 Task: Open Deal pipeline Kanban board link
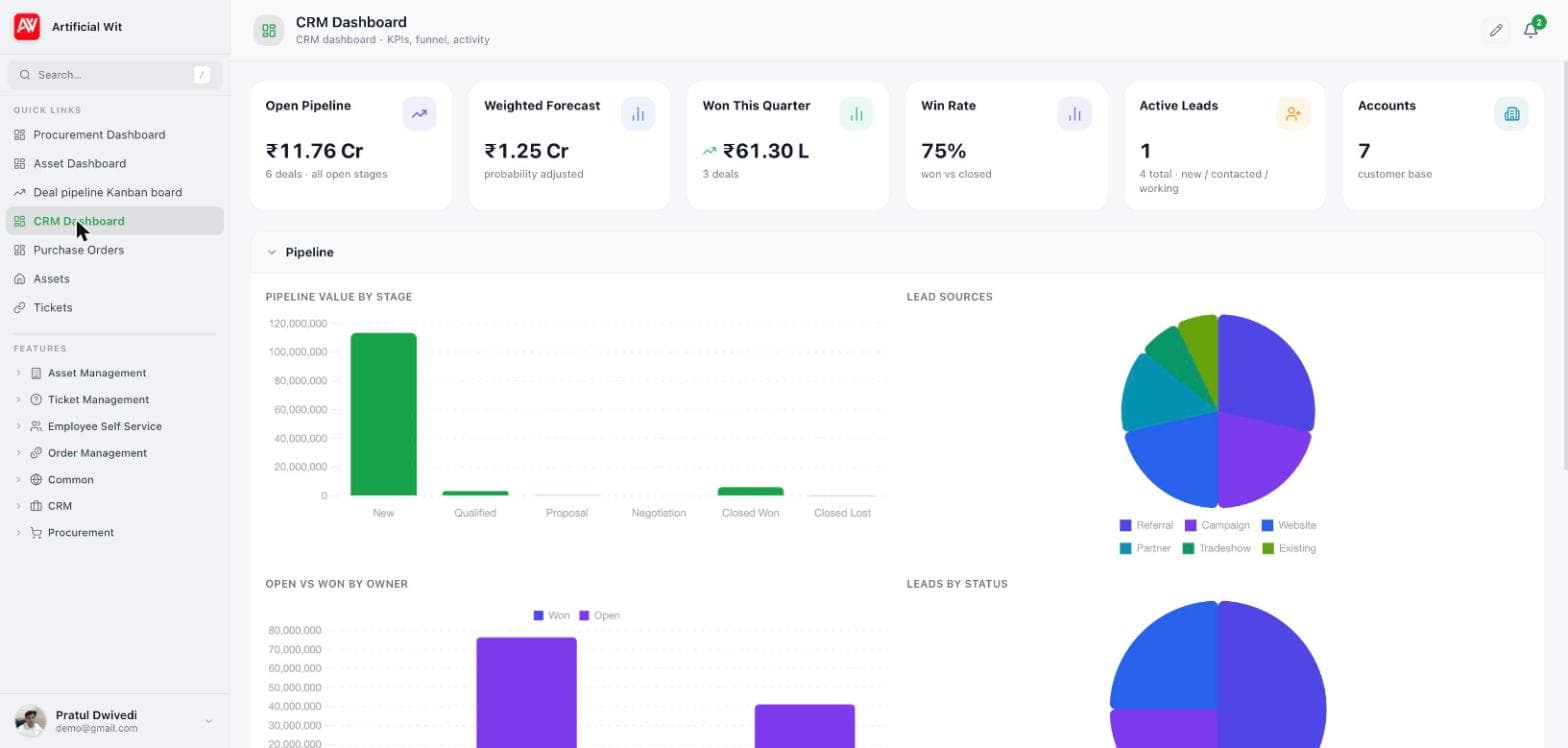pos(115,192)
